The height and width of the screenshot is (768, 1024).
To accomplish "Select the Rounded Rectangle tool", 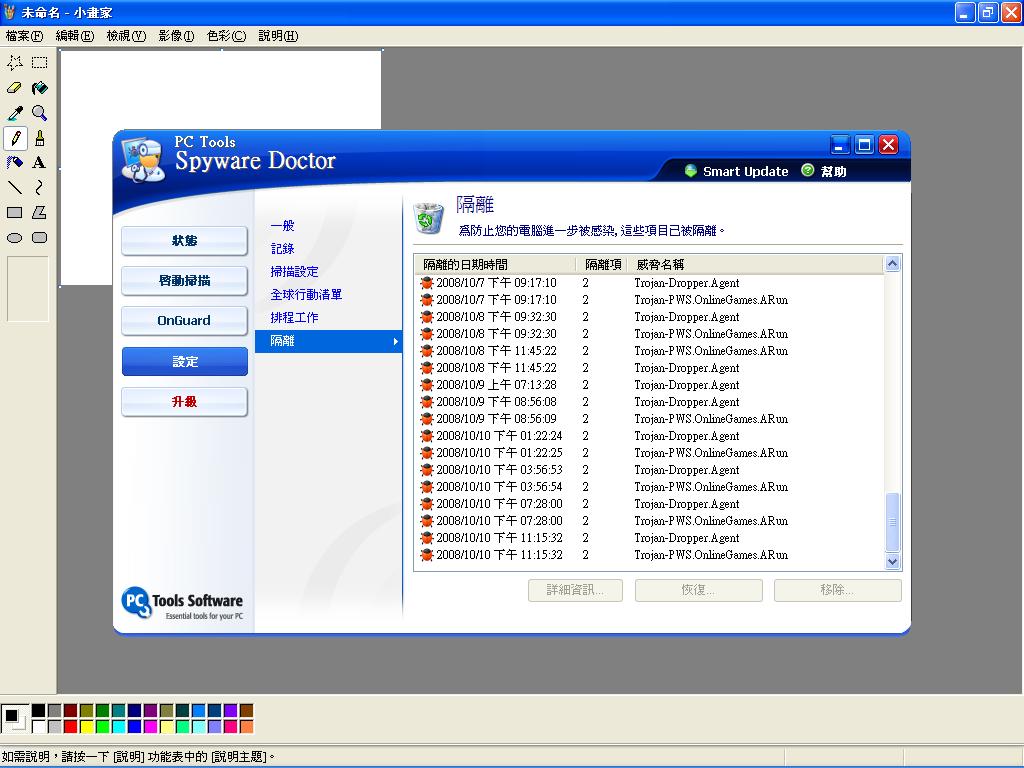I will [x=40, y=238].
